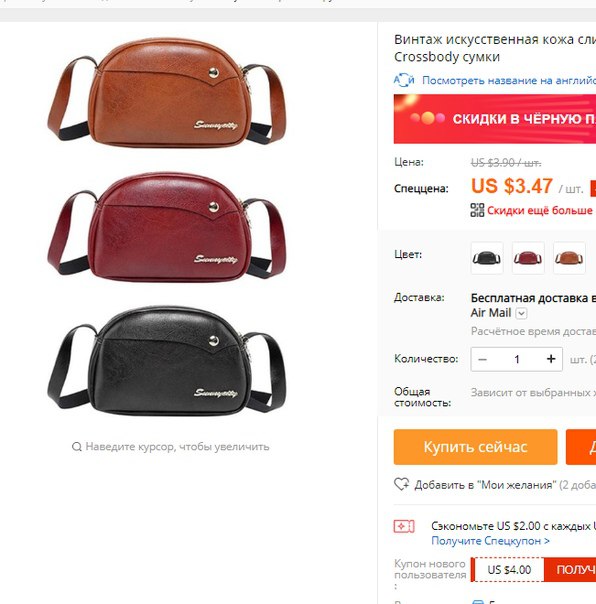Click the Black Friday sale banner
596x604 pixels.
click(x=495, y=119)
